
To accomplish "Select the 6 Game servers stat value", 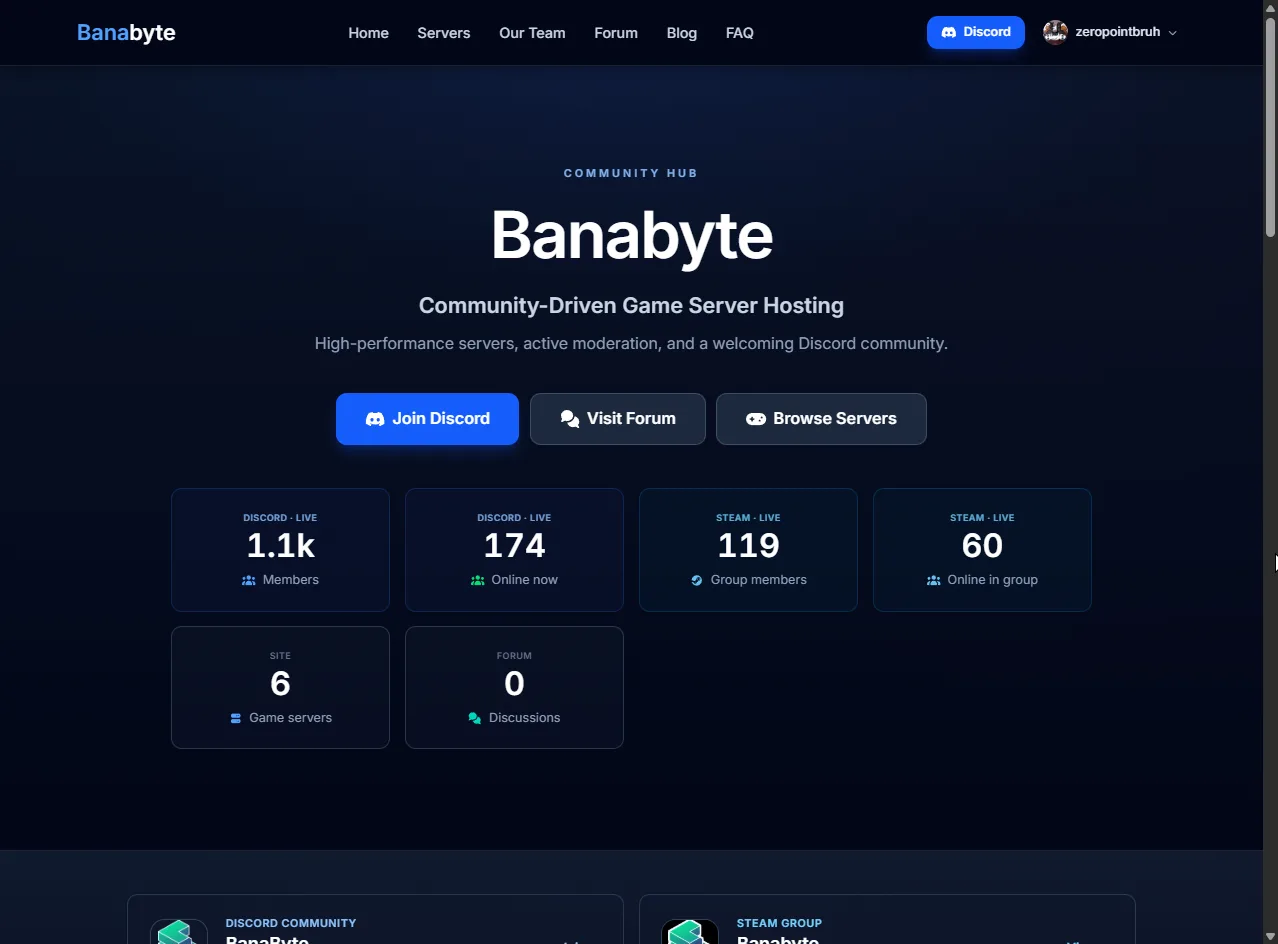I will pos(280,683).
